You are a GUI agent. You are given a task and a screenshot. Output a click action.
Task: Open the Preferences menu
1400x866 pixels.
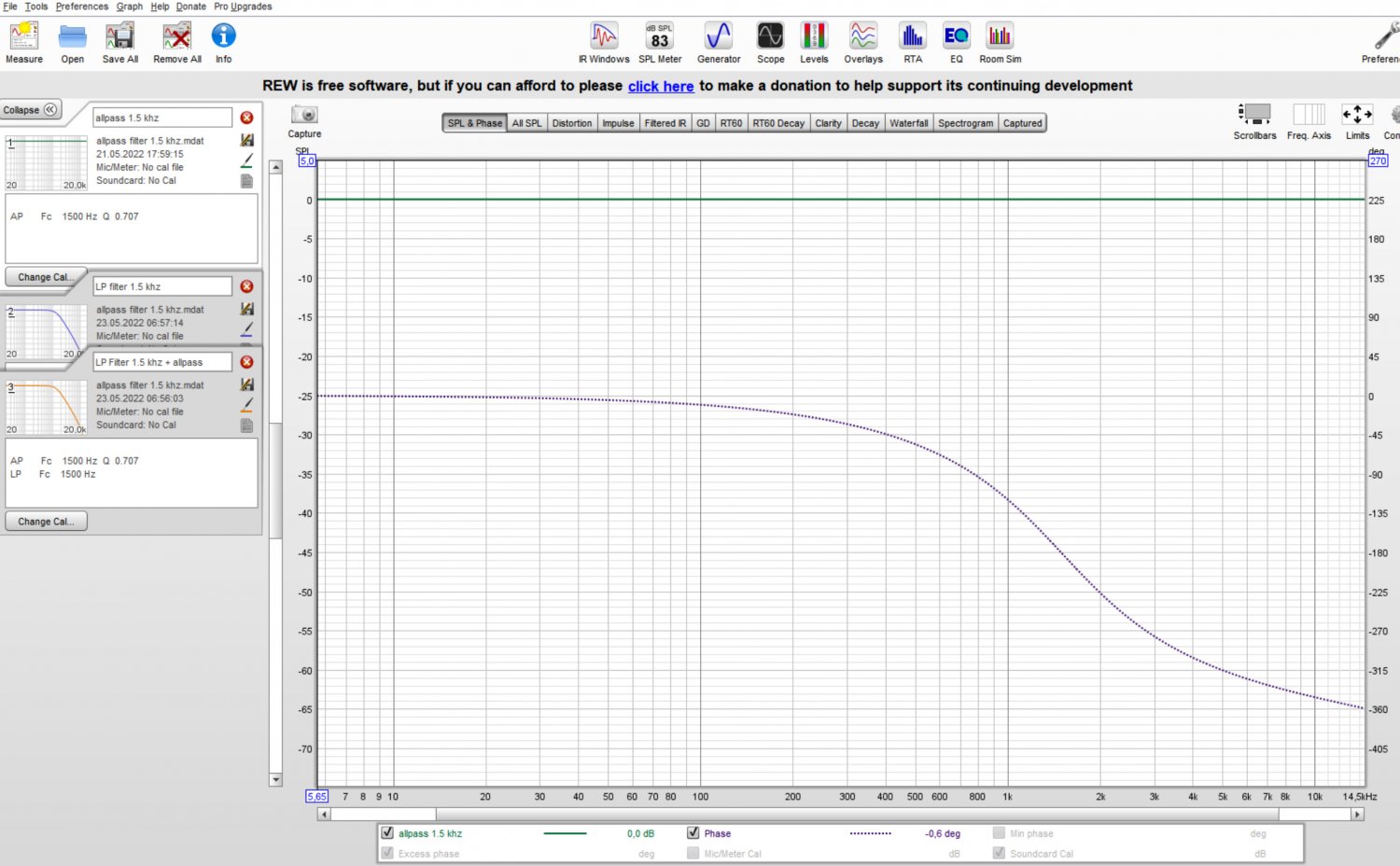point(82,7)
